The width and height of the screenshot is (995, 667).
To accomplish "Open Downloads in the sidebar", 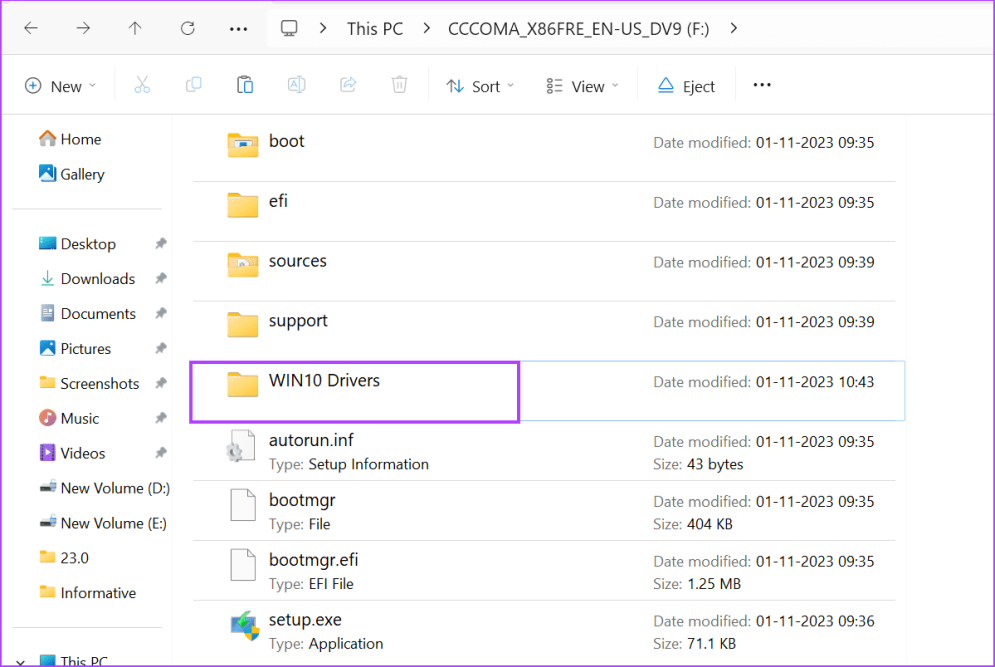I will (97, 279).
